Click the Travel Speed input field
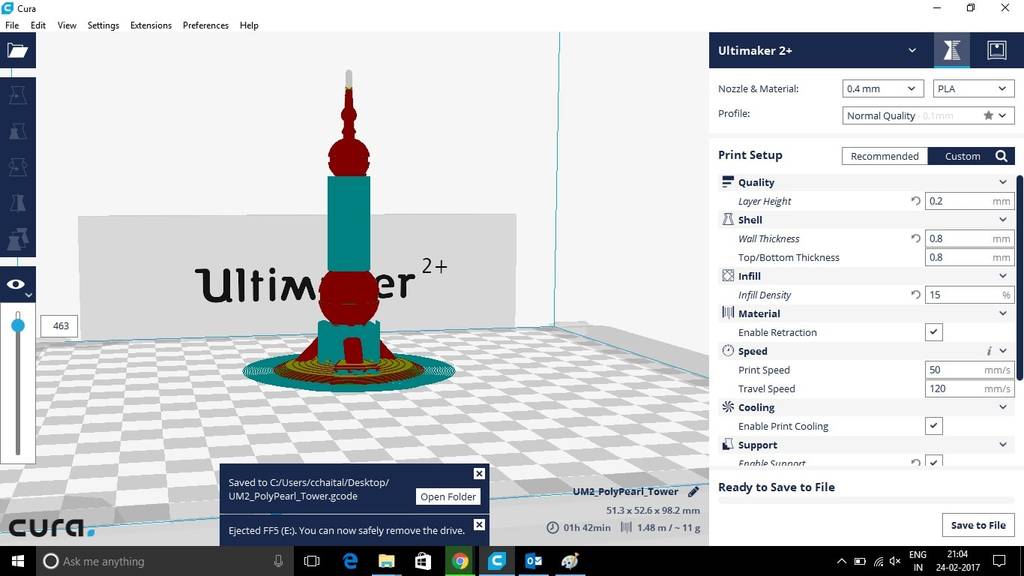The height and width of the screenshot is (576, 1024). click(x=970, y=389)
